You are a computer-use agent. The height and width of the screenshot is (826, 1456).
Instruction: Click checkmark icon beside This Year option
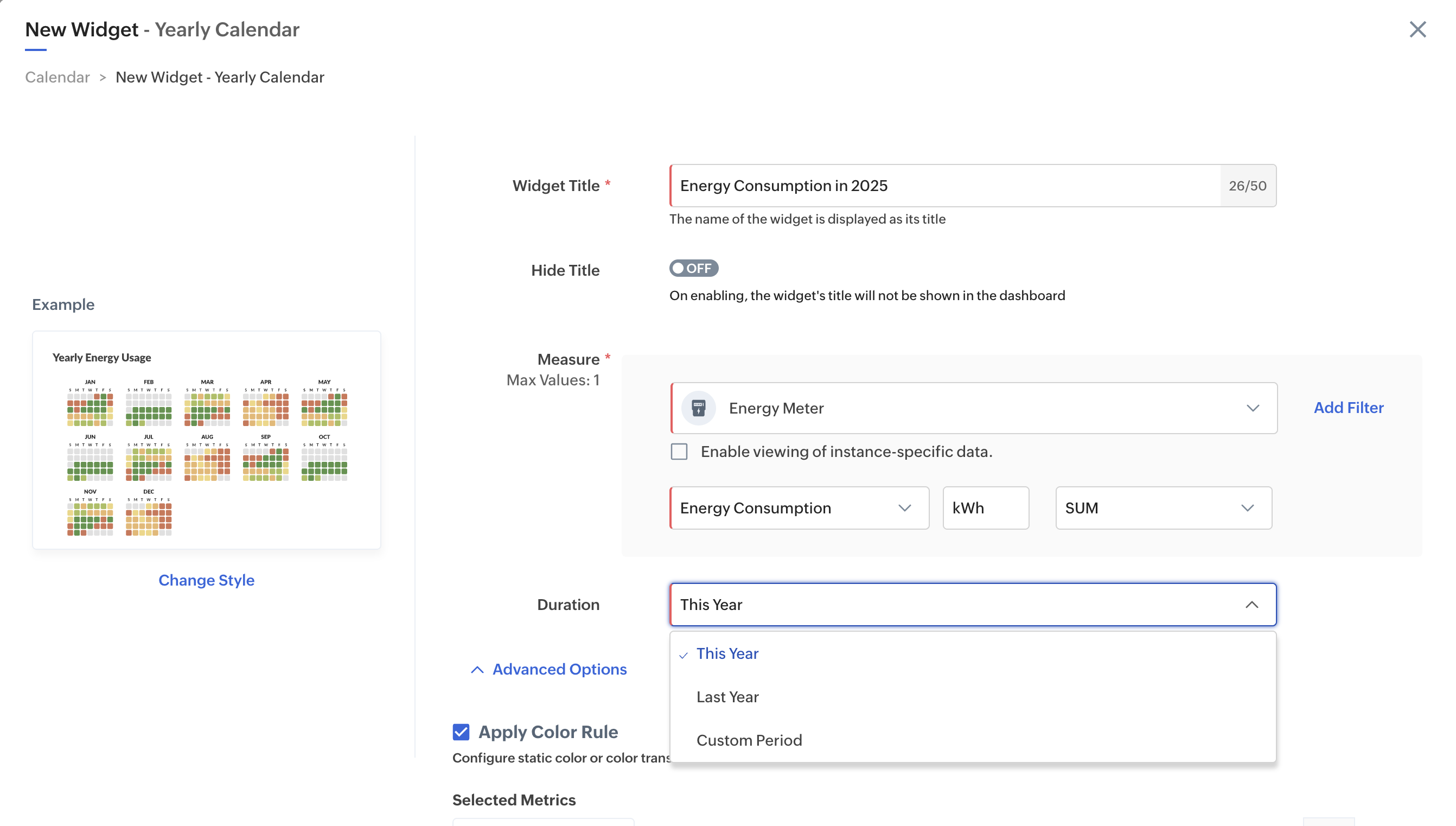point(683,655)
